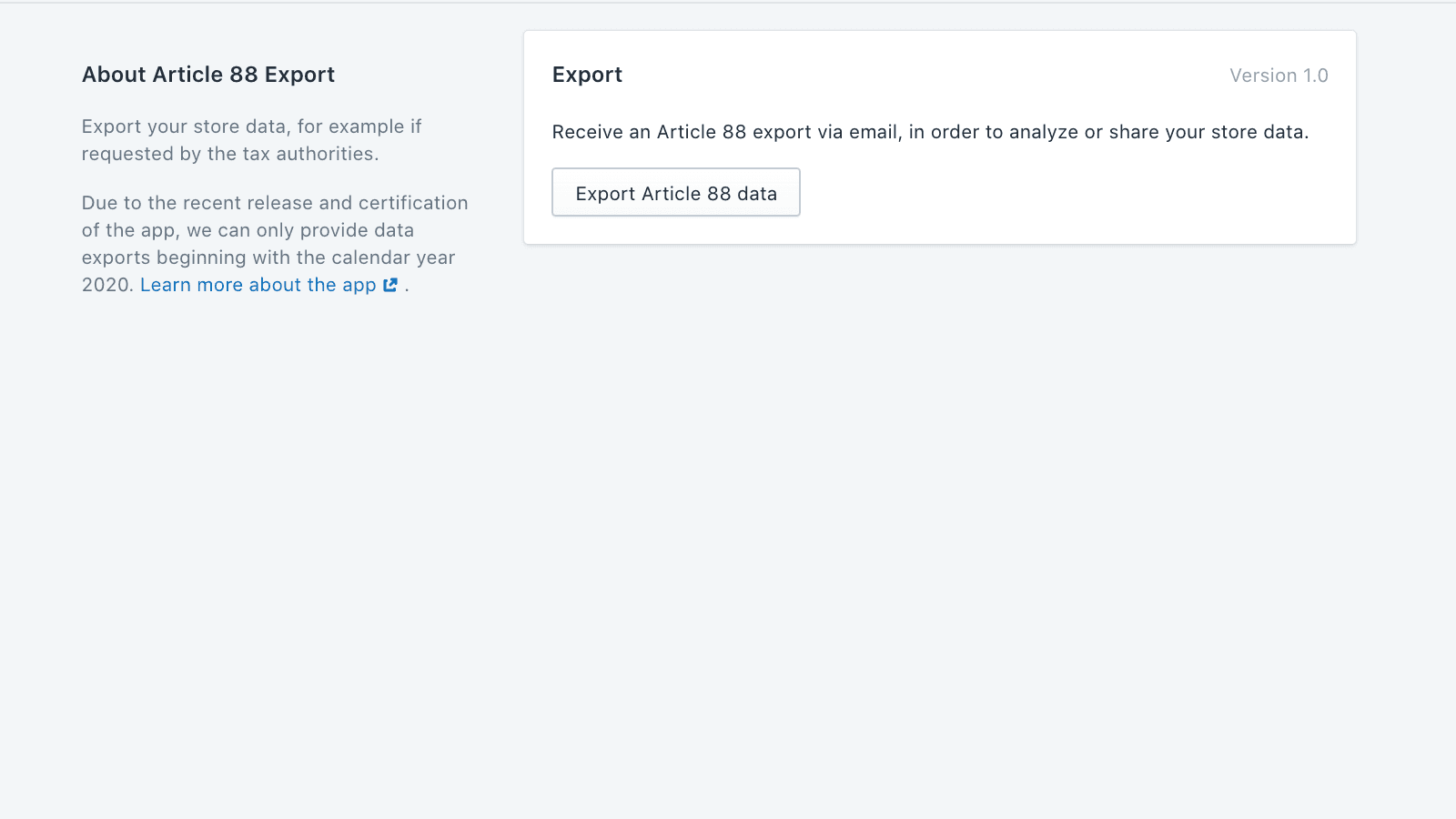Click the Export Article 88 data button border
Viewport: 1456px width, 819px height.
(675, 170)
